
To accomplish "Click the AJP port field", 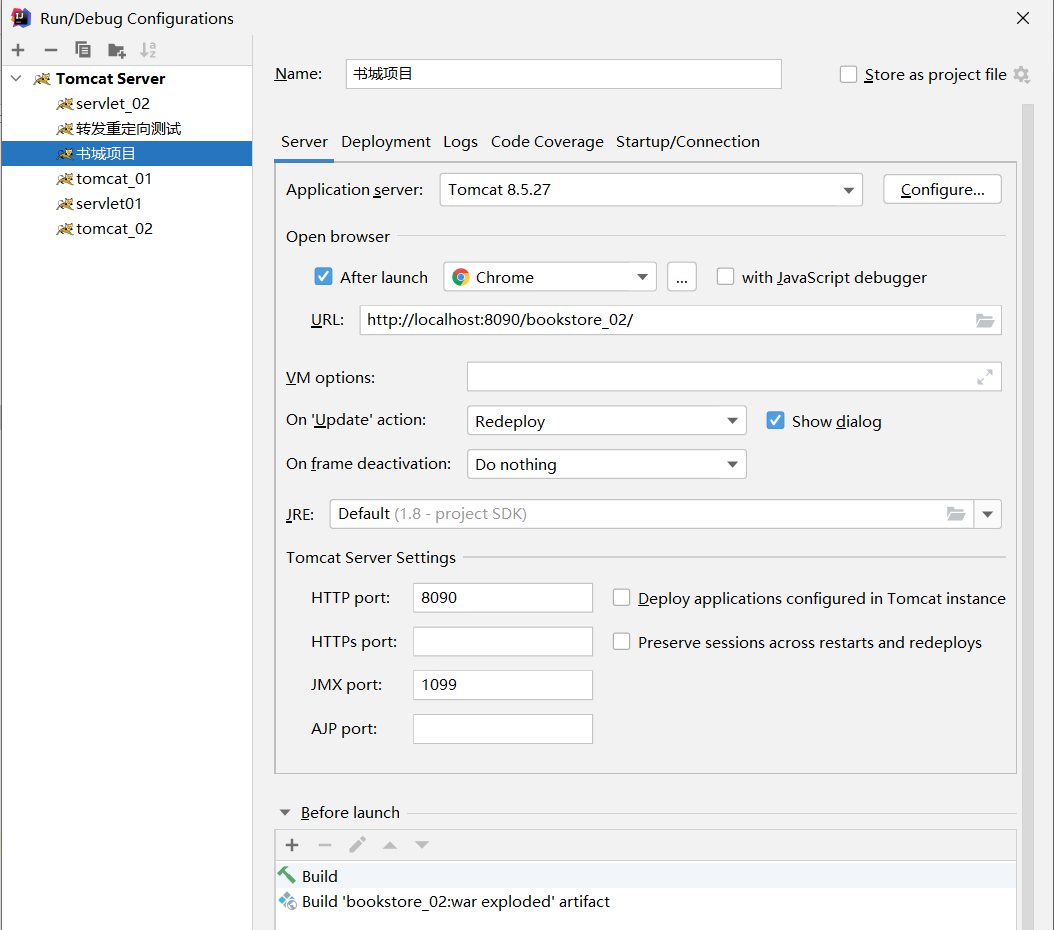I will pos(503,729).
